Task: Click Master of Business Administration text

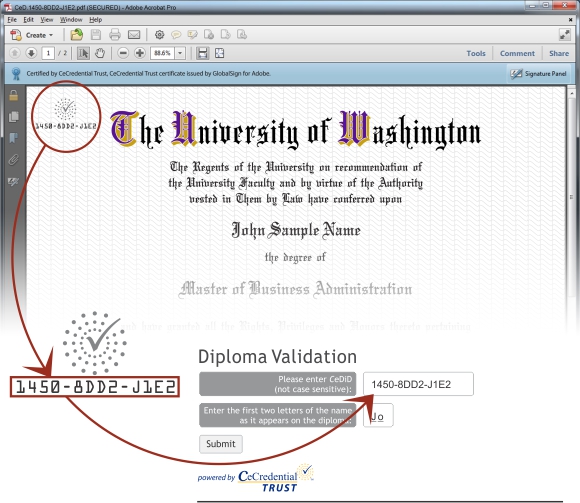Action: [x=295, y=290]
